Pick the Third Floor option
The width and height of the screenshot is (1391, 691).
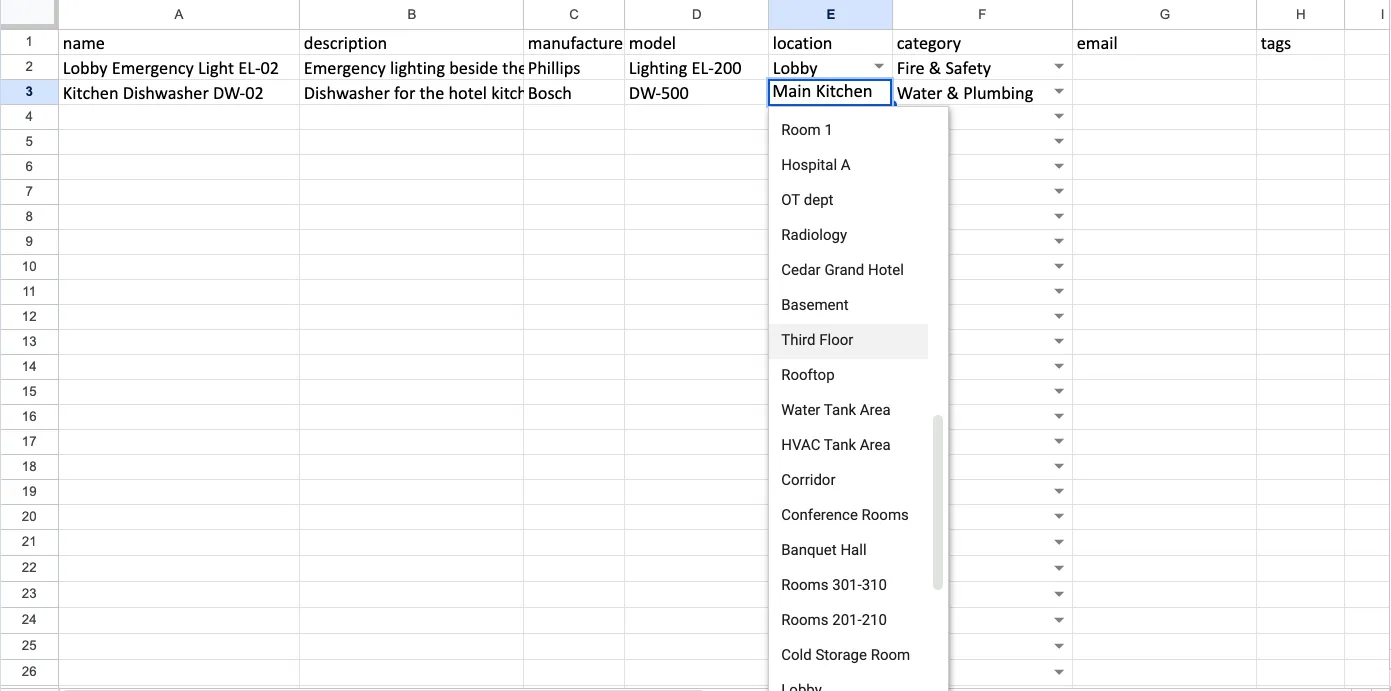point(849,340)
